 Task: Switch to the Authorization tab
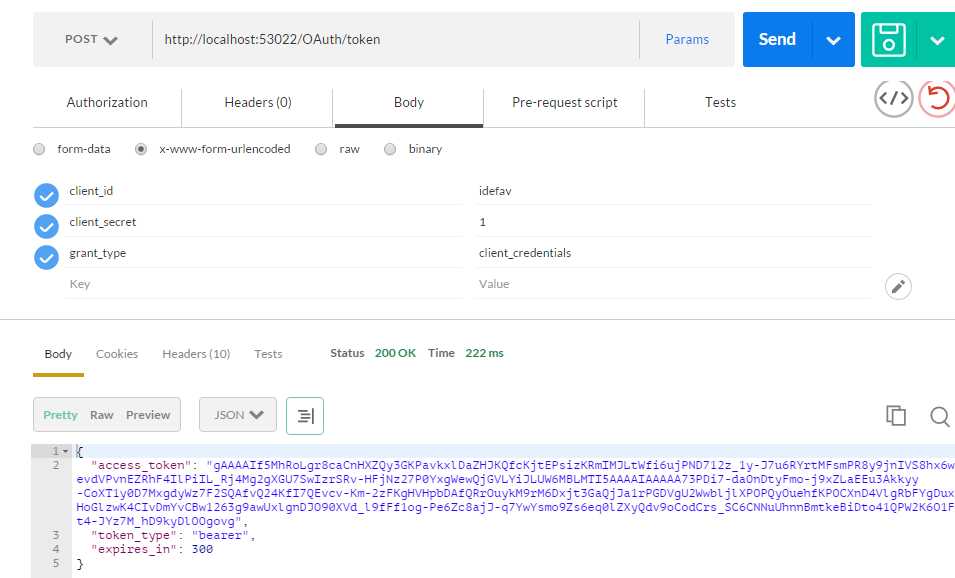[x=107, y=102]
